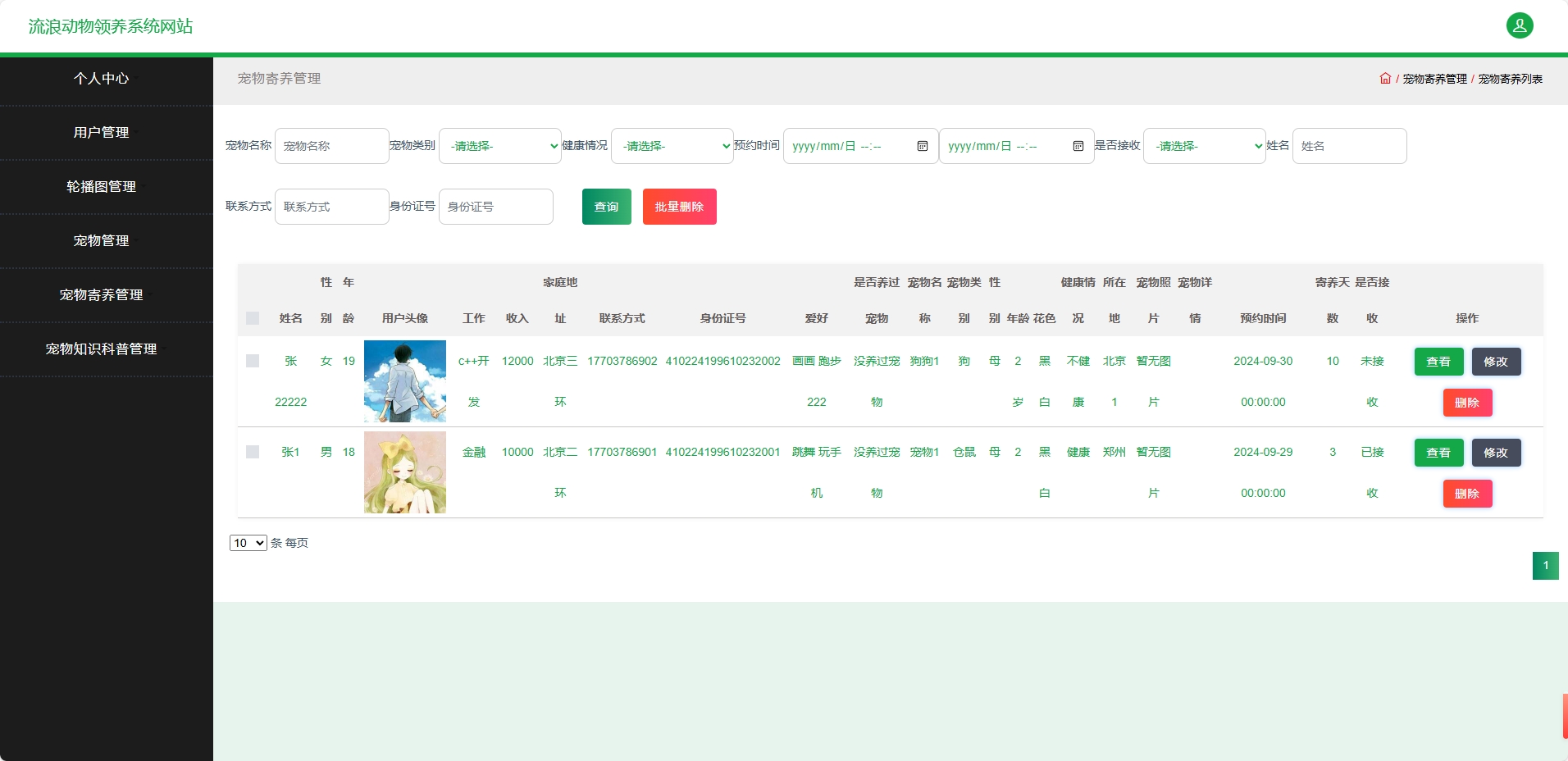View the avatar thumbnail of 张1
Viewport: 1568px width, 761px height.
tap(404, 472)
